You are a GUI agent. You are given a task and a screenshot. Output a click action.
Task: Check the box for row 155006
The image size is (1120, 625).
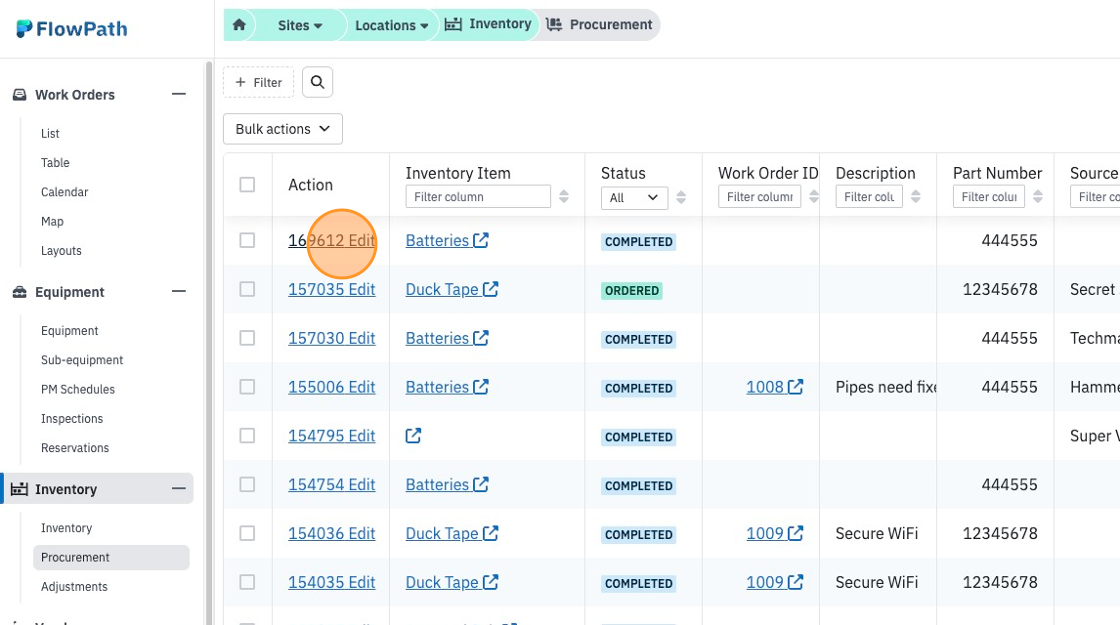(247, 386)
